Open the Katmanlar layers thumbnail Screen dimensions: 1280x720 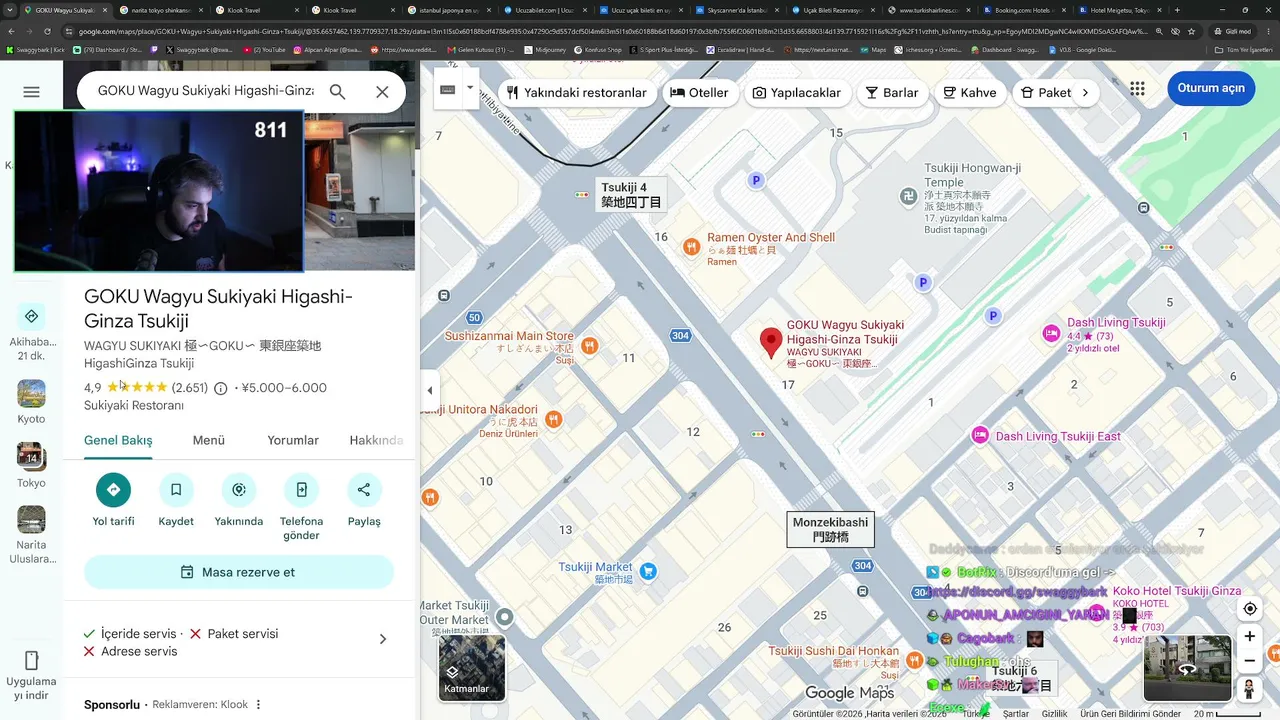(471, 668)
